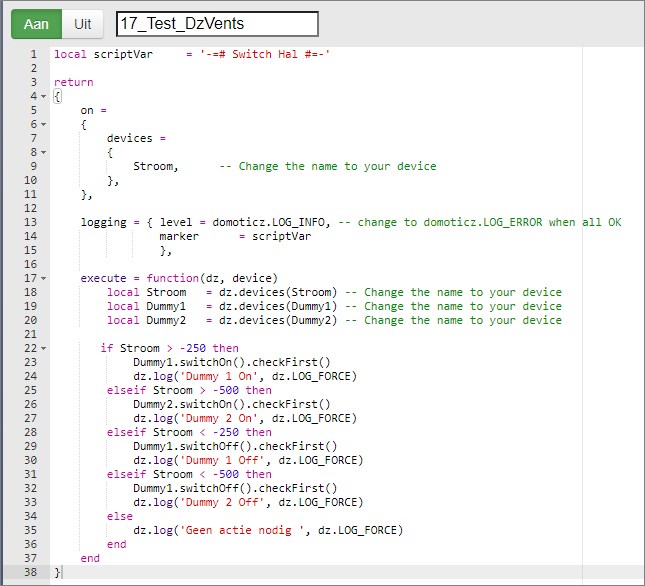Click the string '-=# Switch Hal #=-'
645x586 pixels.
tap(265, 54)
